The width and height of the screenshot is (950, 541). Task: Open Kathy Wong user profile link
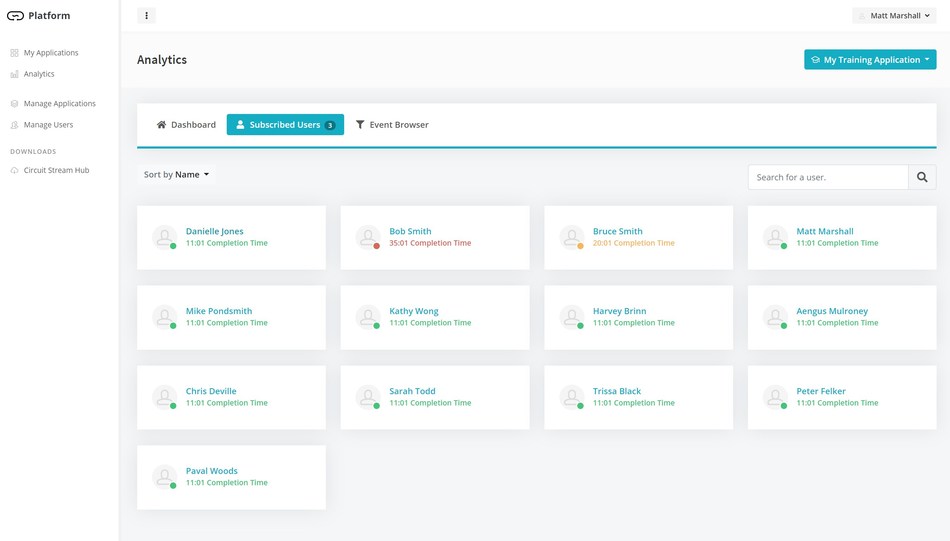[x=413, y=311]
